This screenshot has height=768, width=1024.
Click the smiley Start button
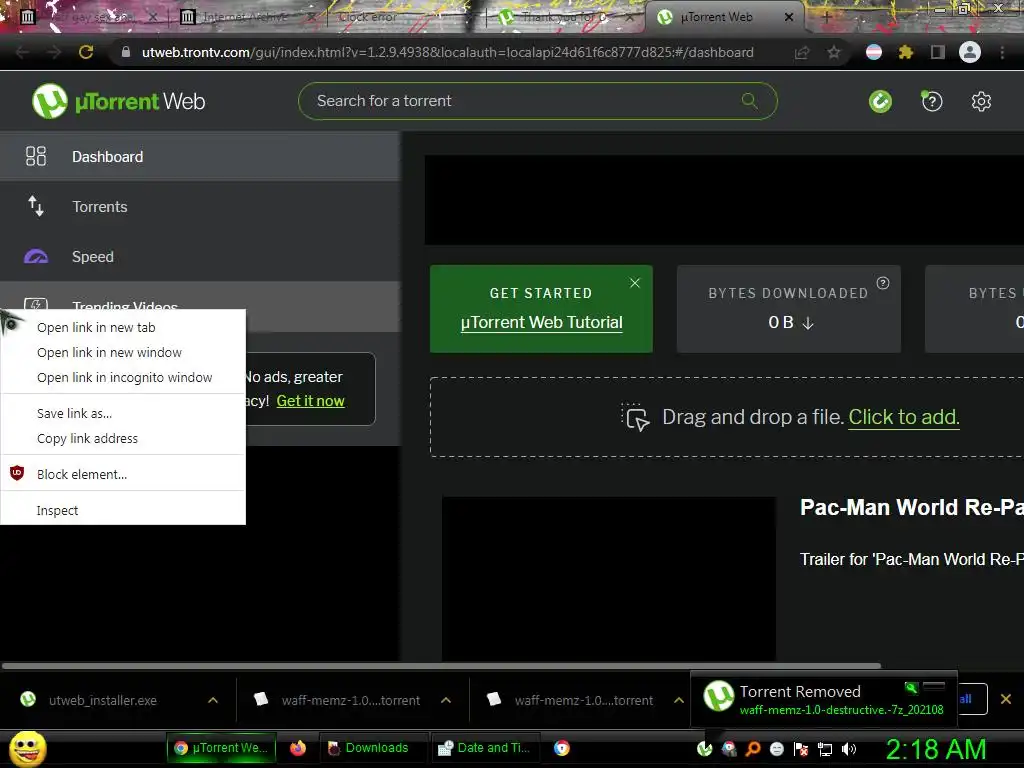tap(27, 748)
